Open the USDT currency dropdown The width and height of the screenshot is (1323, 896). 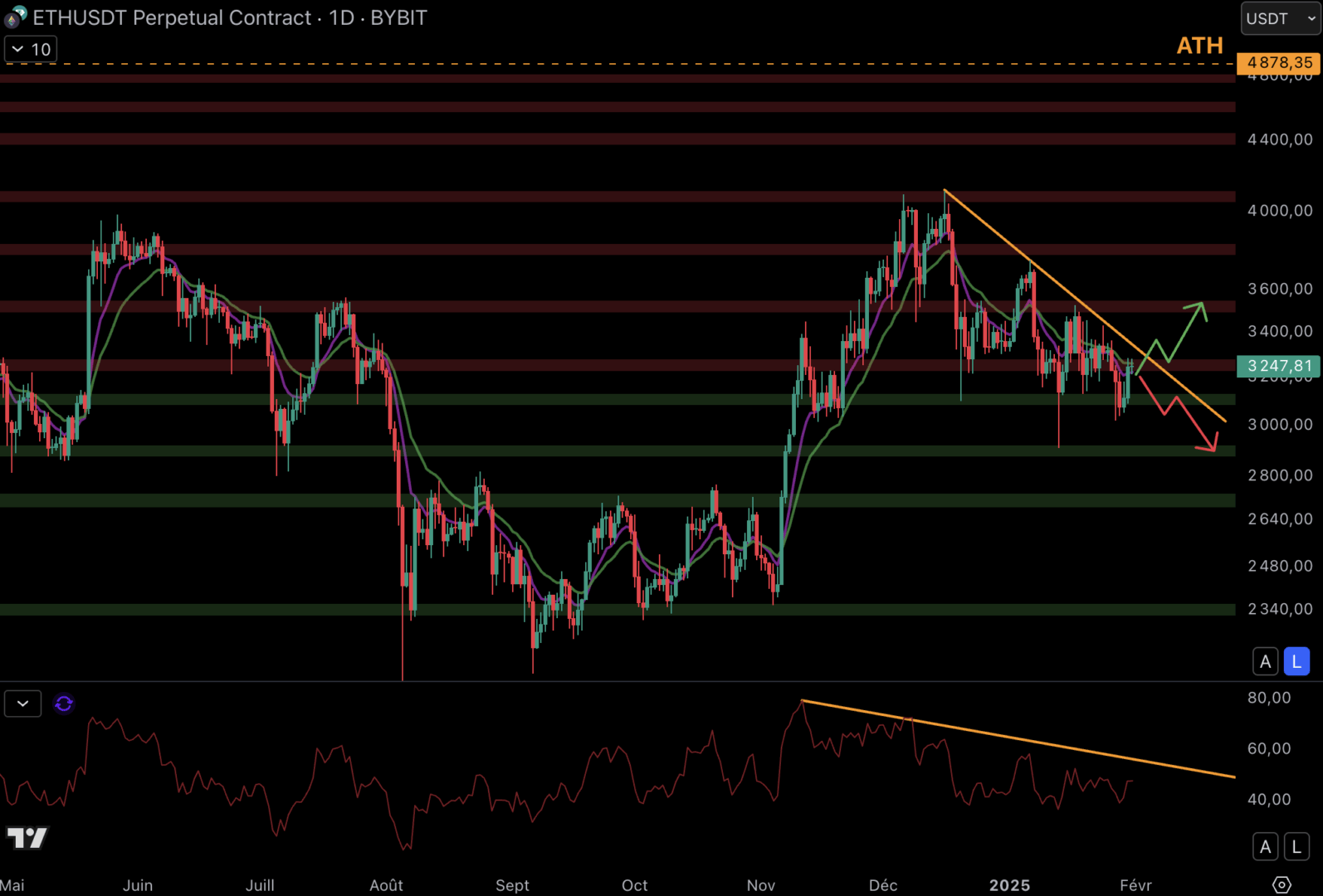[x=1281, y=18]
